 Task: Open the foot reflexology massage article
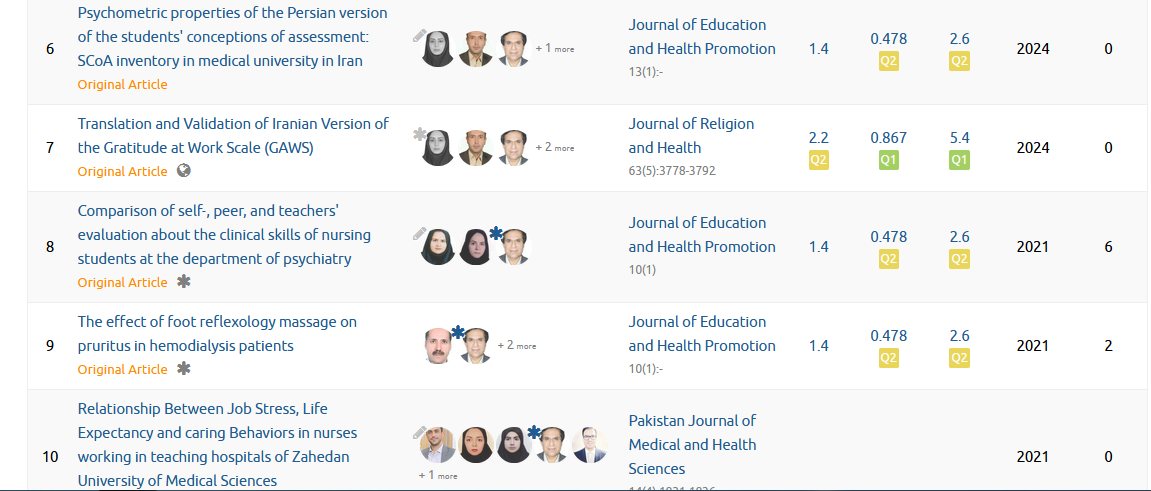(217, 333)
